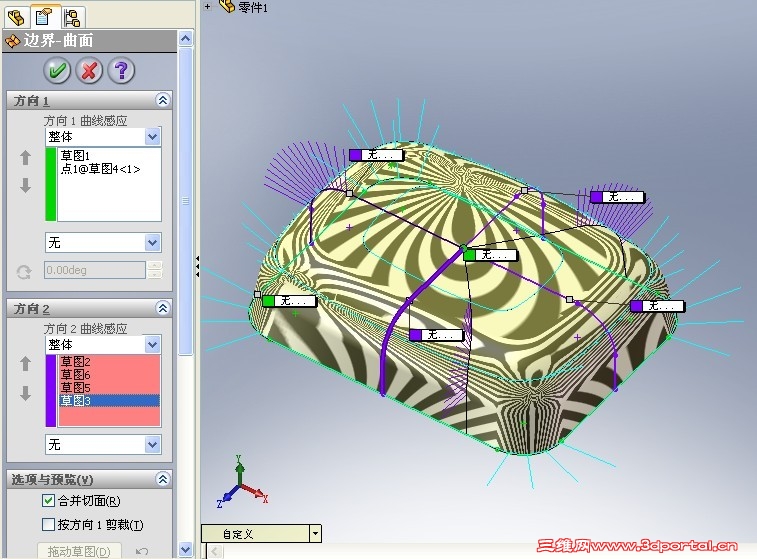Cancel the boundary surface with red X
Screen dimensions: 757x559
pyautogui.click(x=89, y=70)
